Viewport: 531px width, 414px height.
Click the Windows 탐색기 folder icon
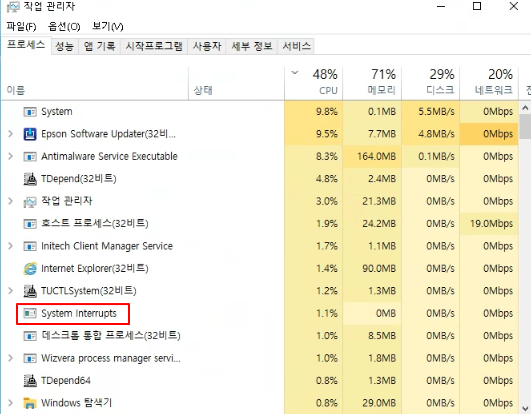[30, 403]
